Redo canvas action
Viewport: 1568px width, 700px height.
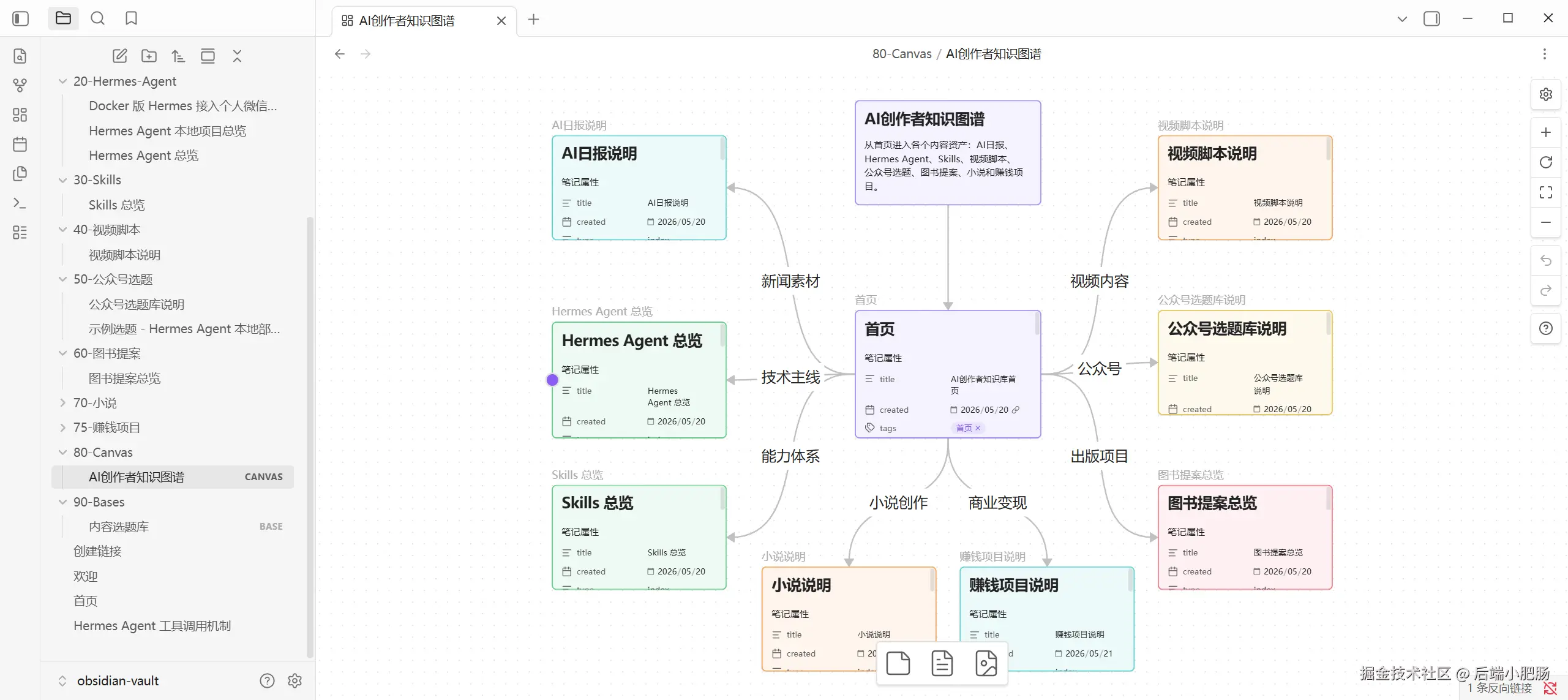pyautogui.click(x=1545, y=290)
